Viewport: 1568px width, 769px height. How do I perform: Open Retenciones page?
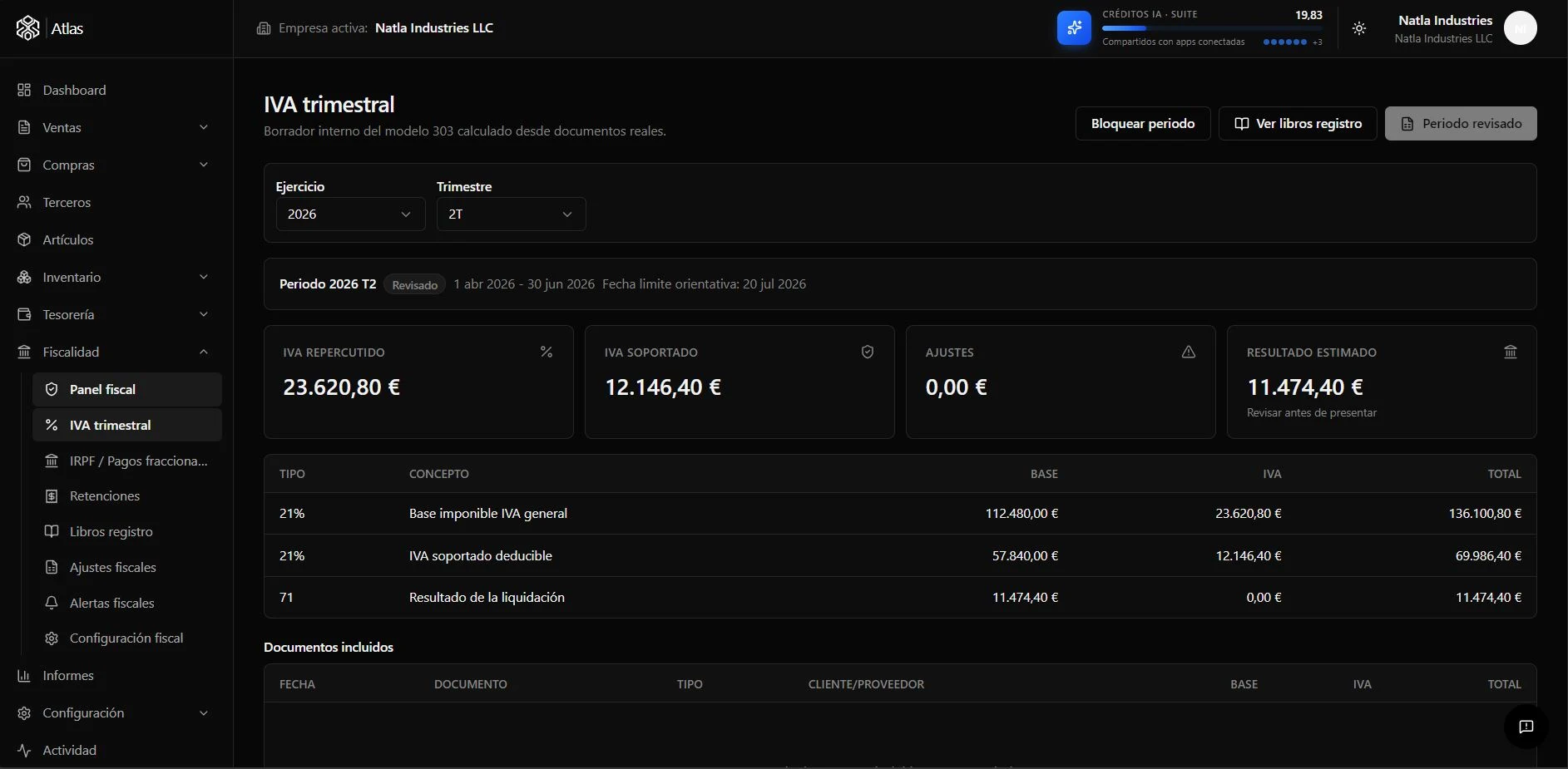tap(127, 495)
